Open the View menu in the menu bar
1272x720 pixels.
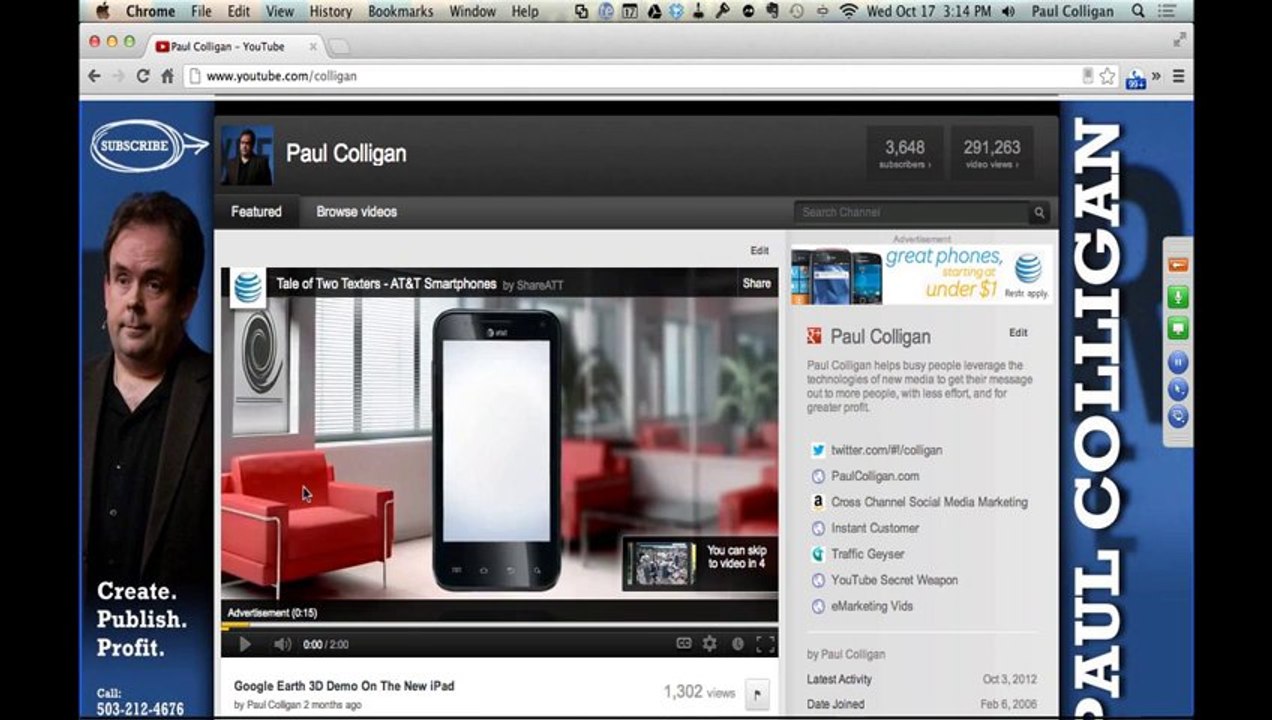pyautogui.click(x=280, y=12)
